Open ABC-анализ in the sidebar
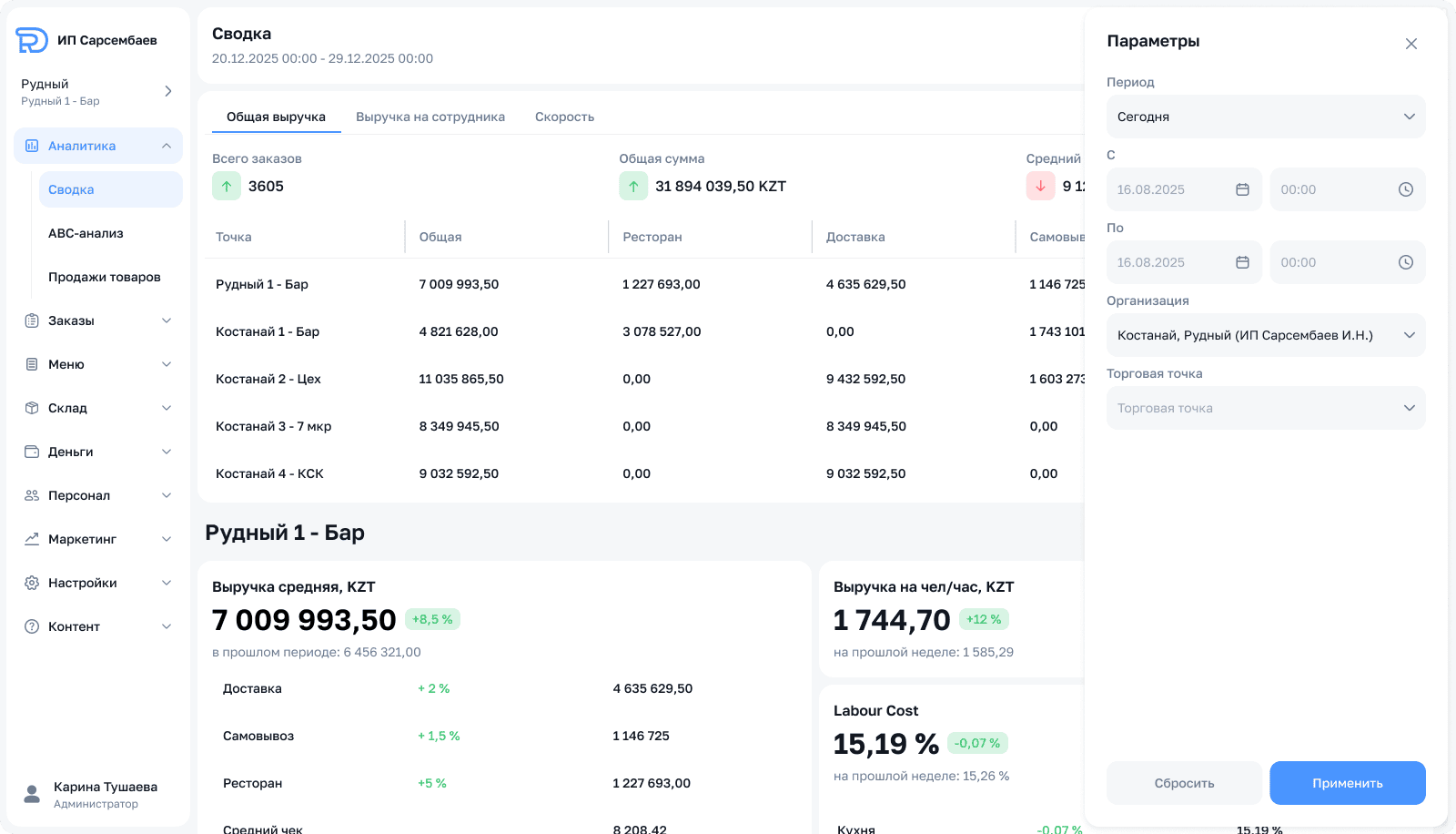 [86, 233]
